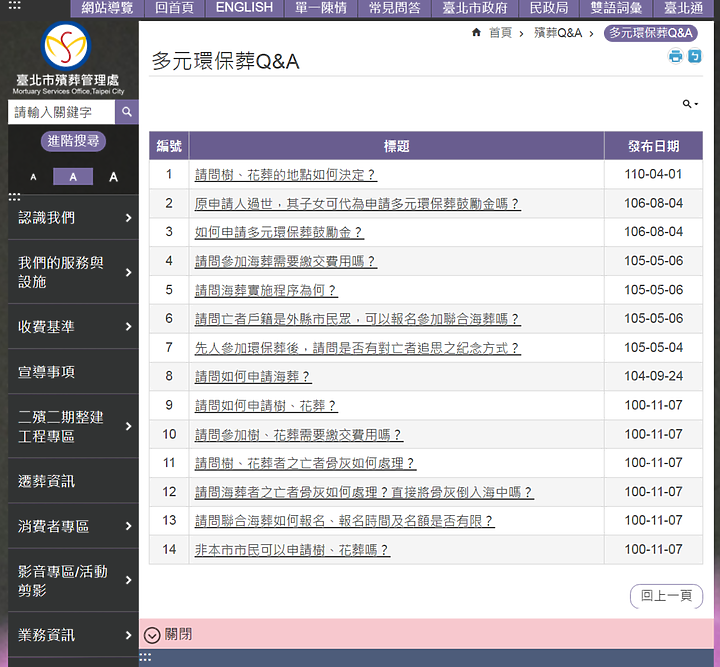Open 雙語詞彙 top navigation link
The image size is (720, 667).
(x=616, y=8)
